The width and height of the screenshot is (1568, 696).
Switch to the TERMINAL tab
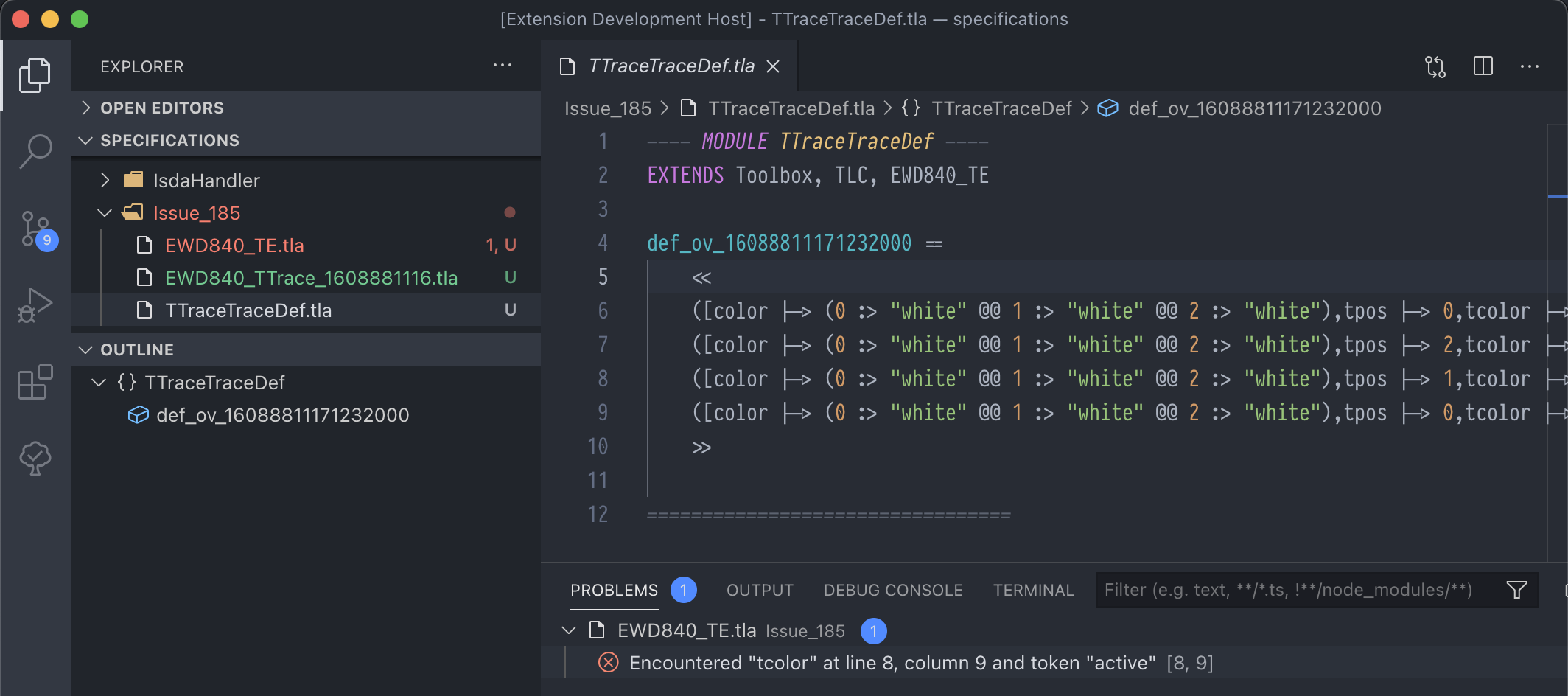pos(1033,590)
